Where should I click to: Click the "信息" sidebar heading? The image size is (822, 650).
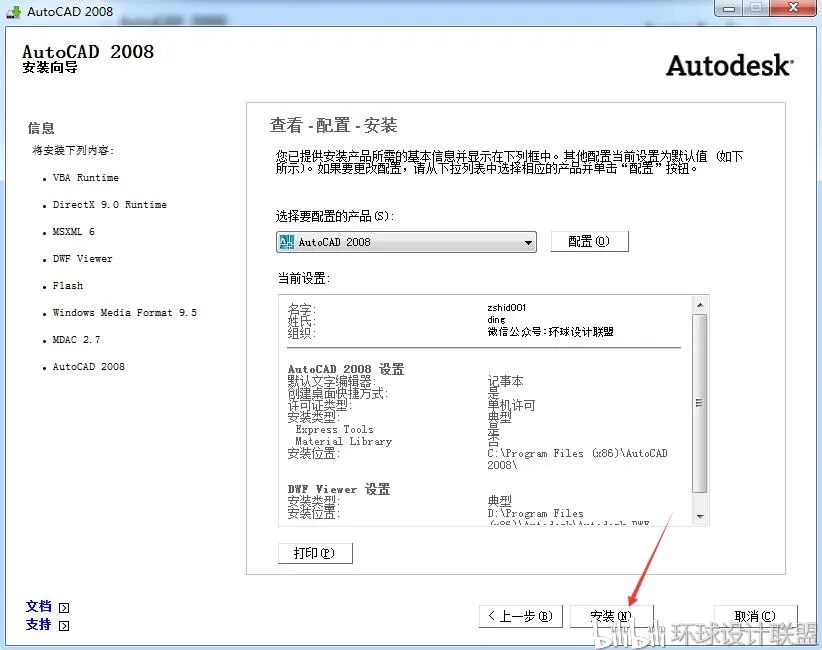point(41,128)
